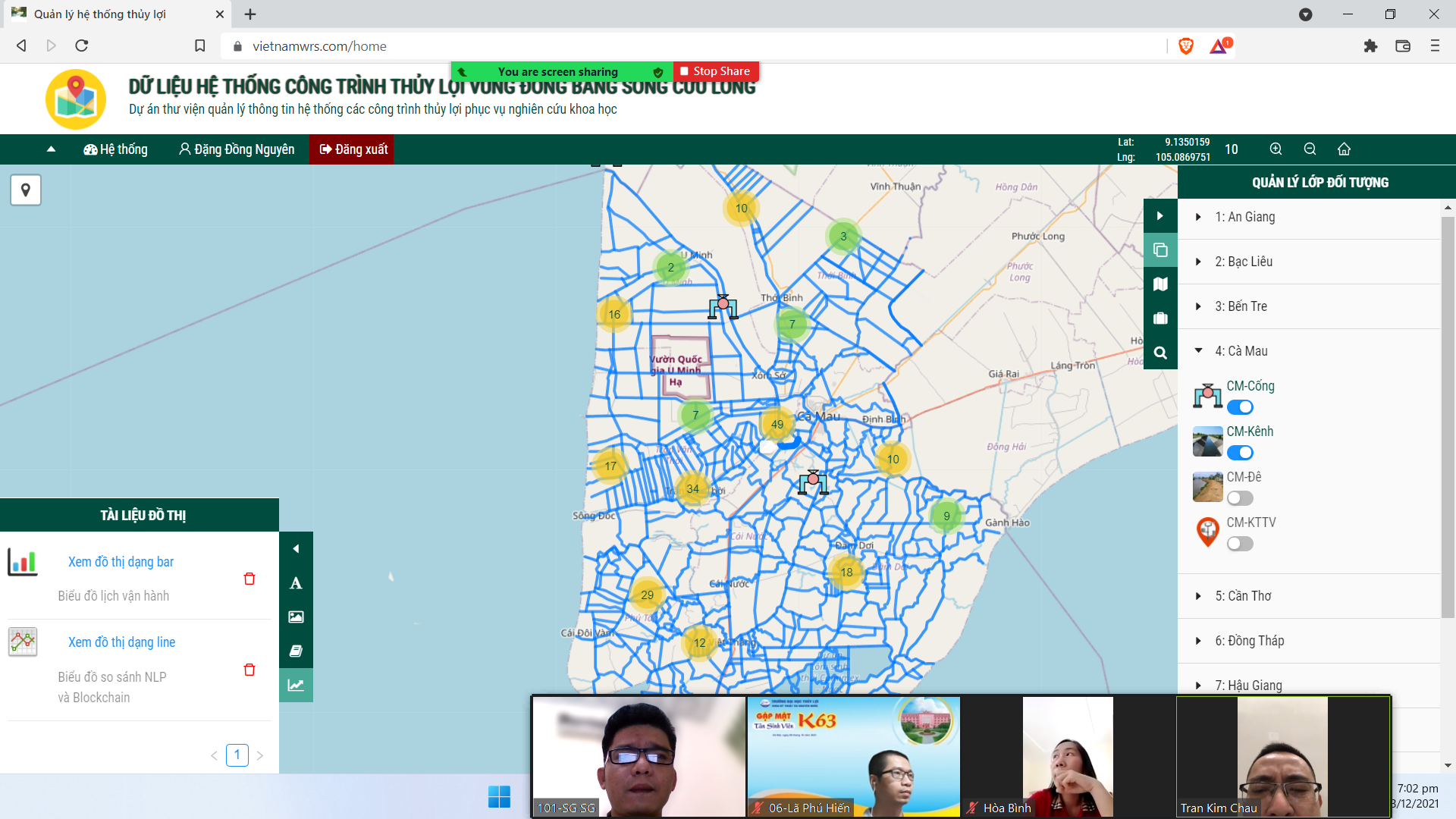Open the image gallery sidebar icon
The width and height of the screenshot is (1456, 819).
point(296,617)
